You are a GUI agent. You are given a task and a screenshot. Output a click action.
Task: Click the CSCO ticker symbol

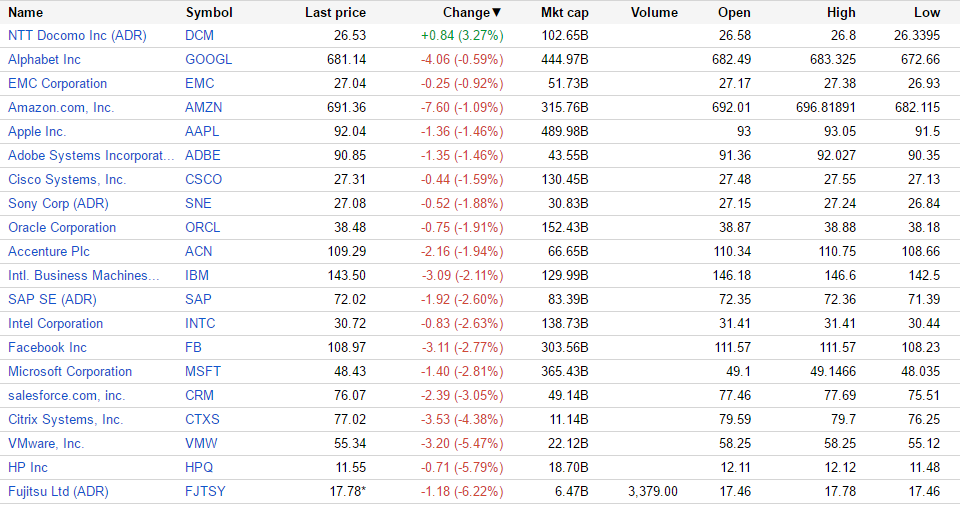[x=204, y=179]
